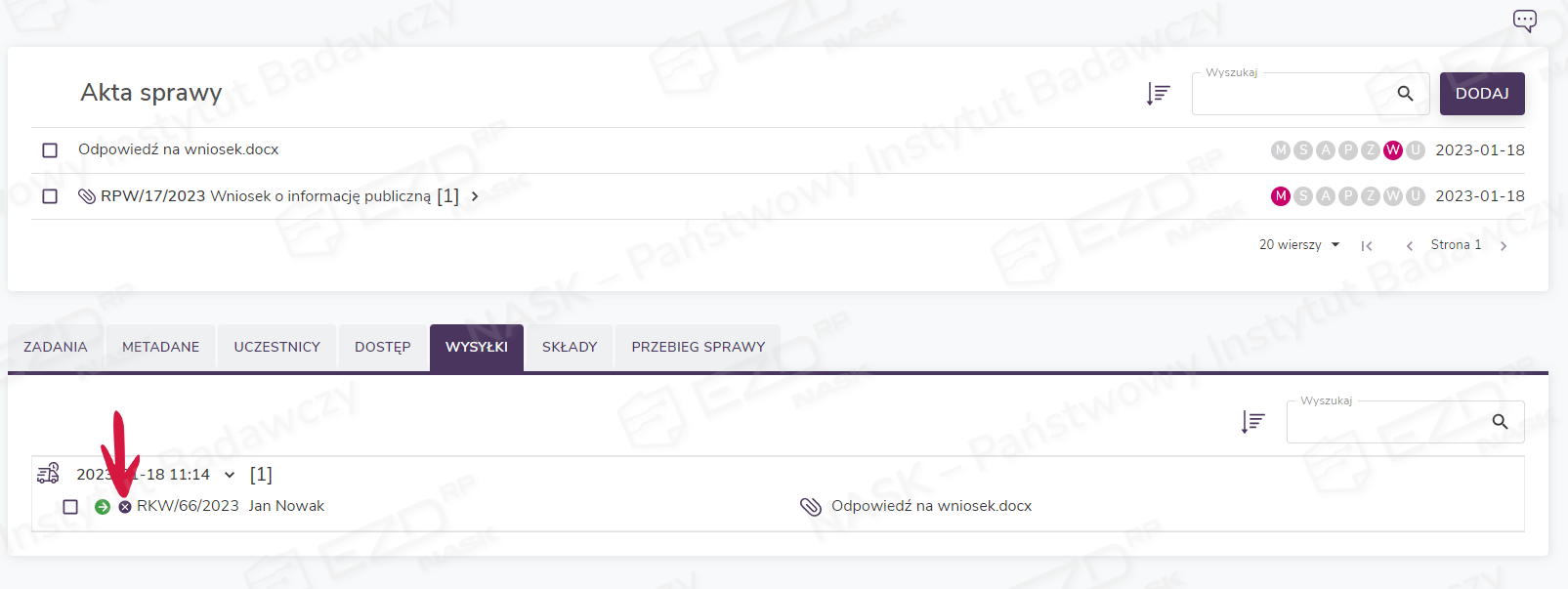1568x589 pixels.
Task: Check the RKW/66/2023 shipment checkbox
Action: [x=70, y=507]
